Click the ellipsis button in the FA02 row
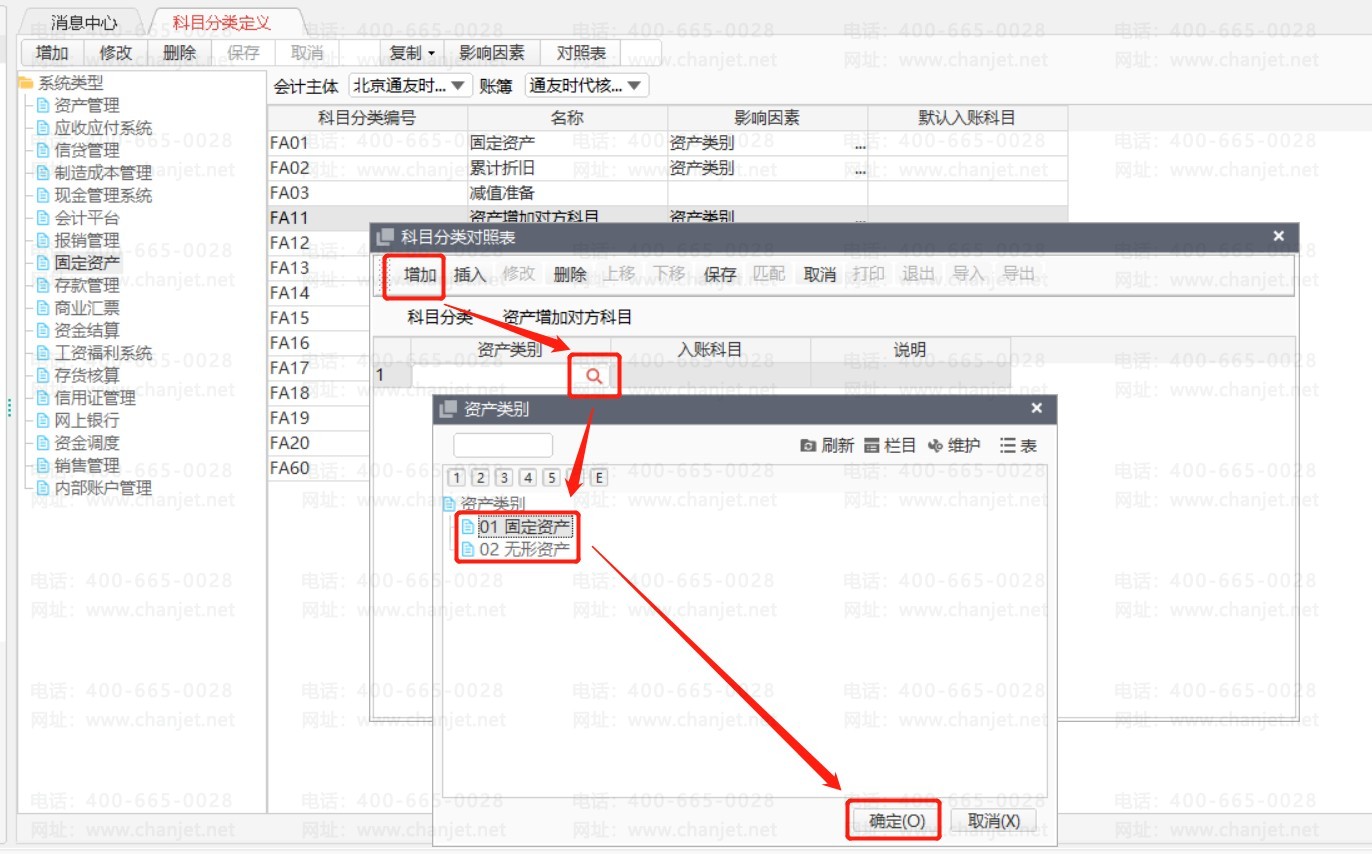Viewport: 1372px width, 854px height. tap(860, 169)
